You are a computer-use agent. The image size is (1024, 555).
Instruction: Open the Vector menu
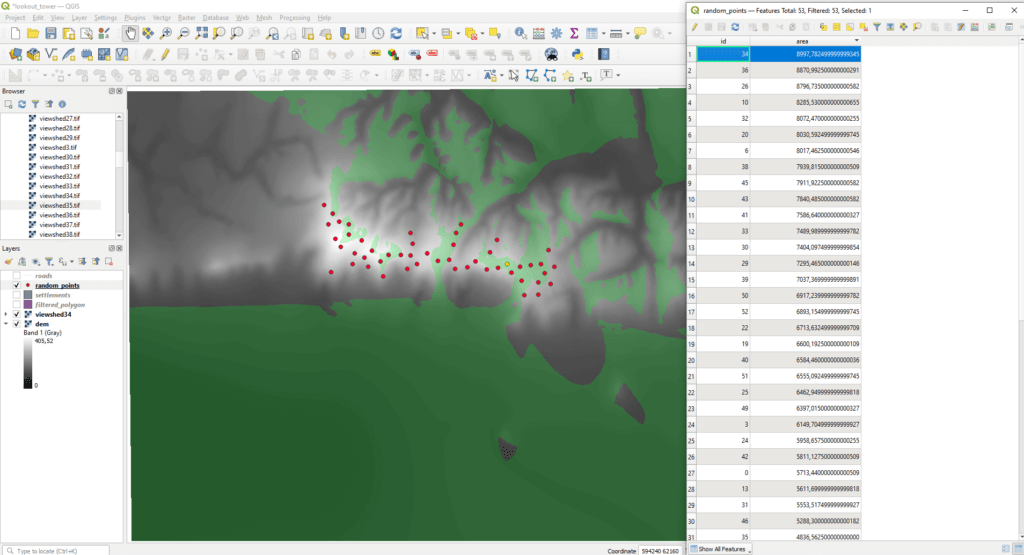click(161, 18)
